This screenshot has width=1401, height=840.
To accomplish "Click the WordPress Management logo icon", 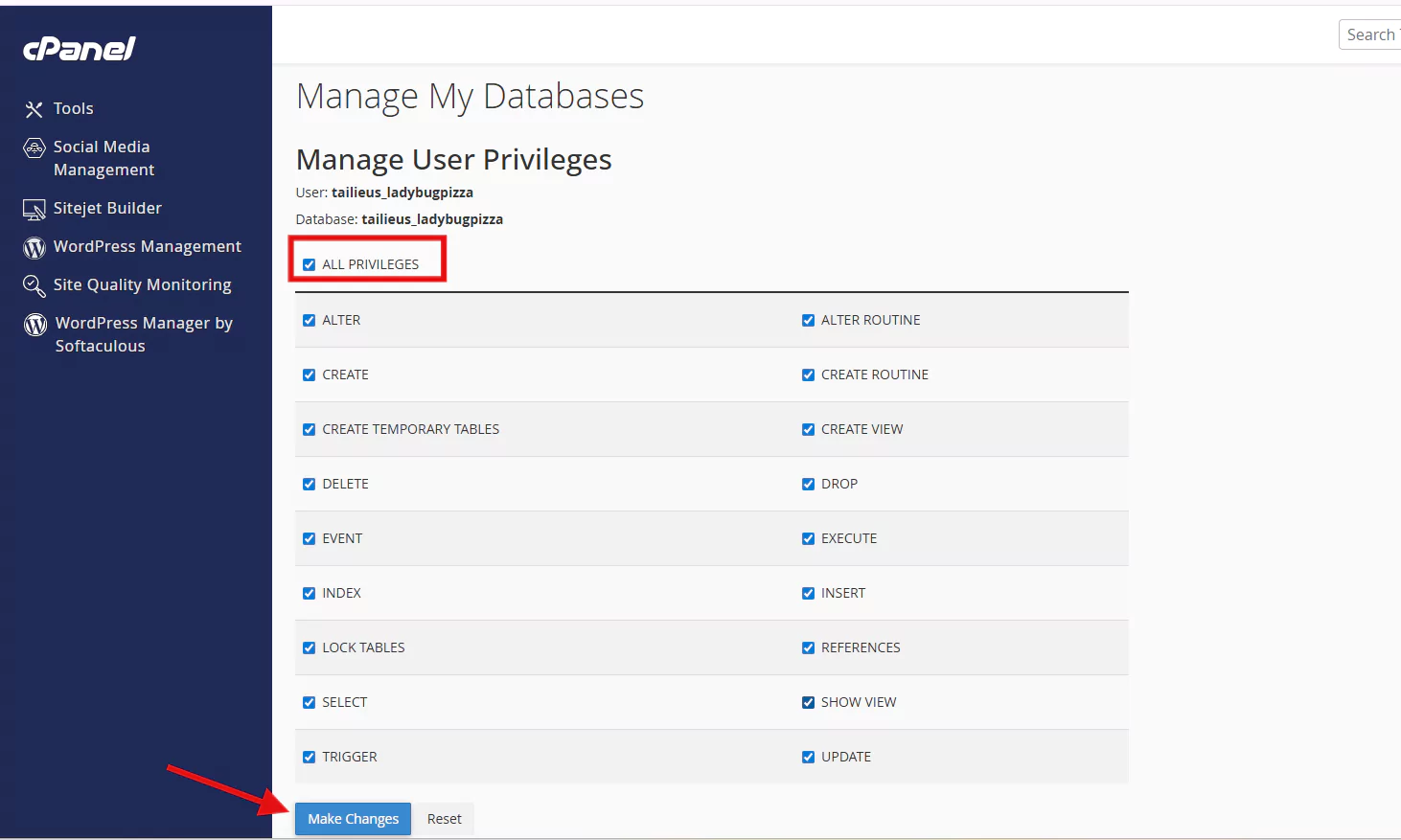I will click(34, 247).
